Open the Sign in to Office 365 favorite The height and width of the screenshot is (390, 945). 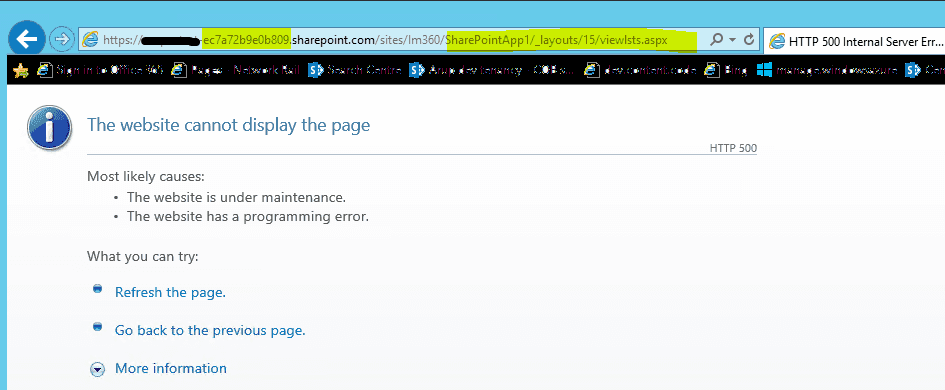tap(100, 71)
